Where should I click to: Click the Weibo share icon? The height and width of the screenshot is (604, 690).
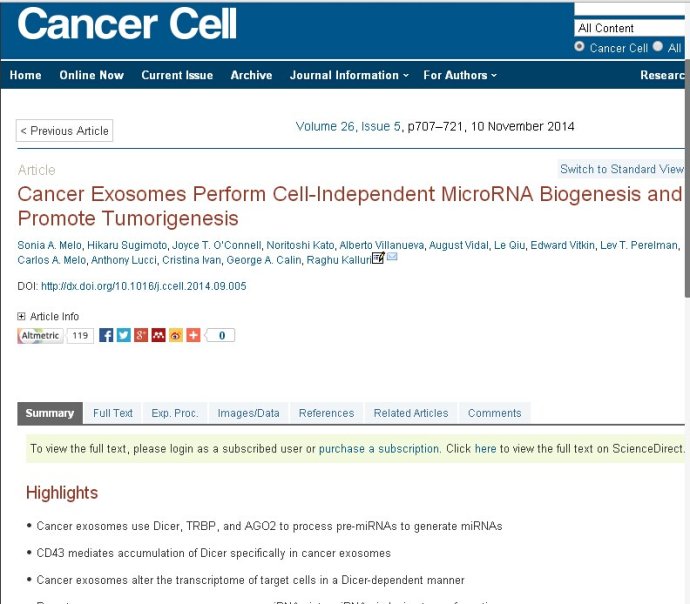[x=176, y=336]
